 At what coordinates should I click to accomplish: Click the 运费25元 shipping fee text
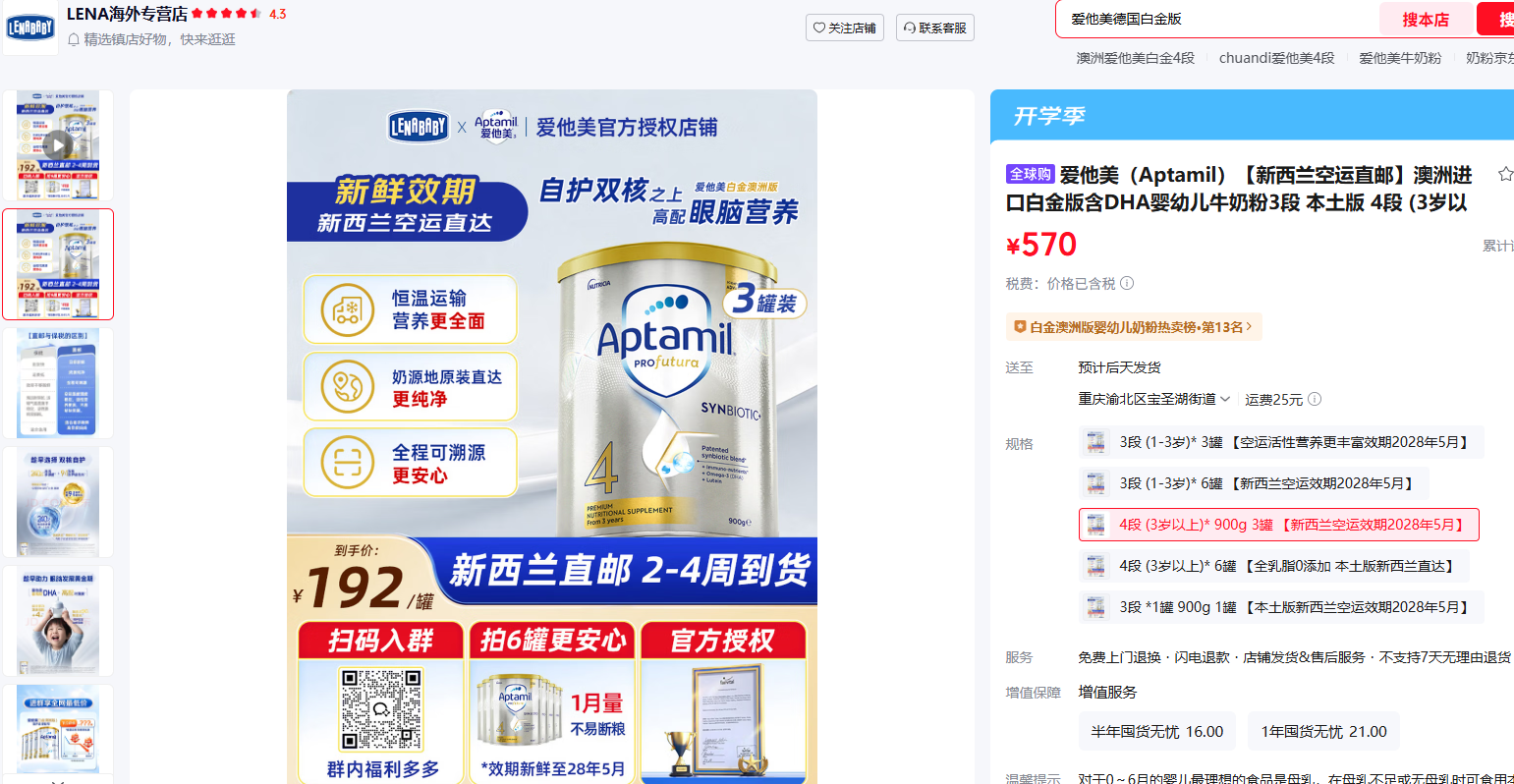coord(1274,399)
